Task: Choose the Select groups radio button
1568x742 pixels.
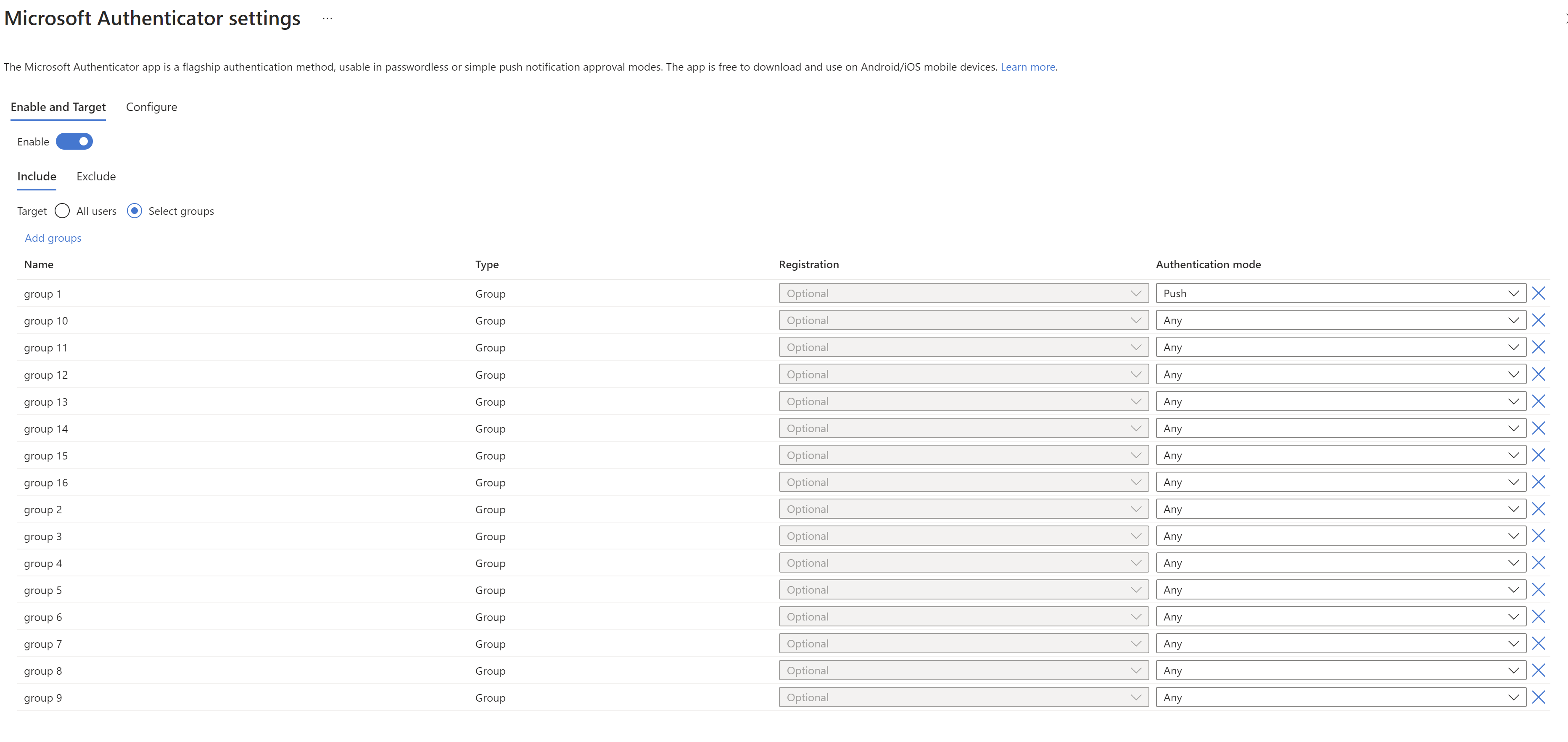Action: pyautogui.click(x=135, y=211)
